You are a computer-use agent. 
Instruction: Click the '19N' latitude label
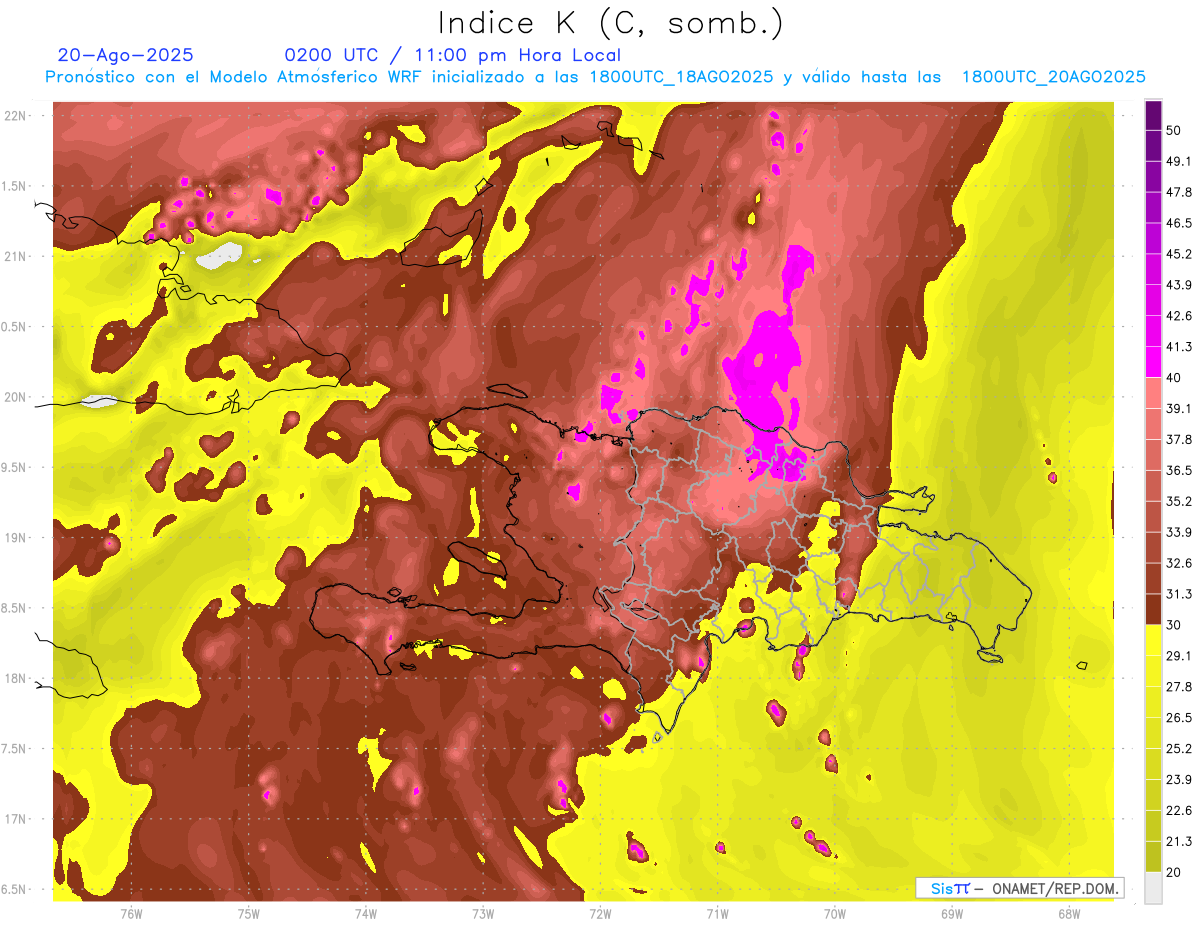17,537
